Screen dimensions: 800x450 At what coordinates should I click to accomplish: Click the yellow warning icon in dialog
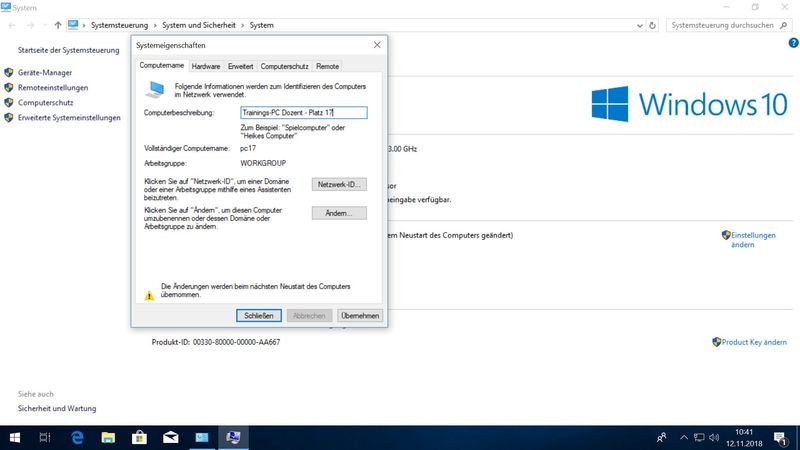[x=149, y=295]
